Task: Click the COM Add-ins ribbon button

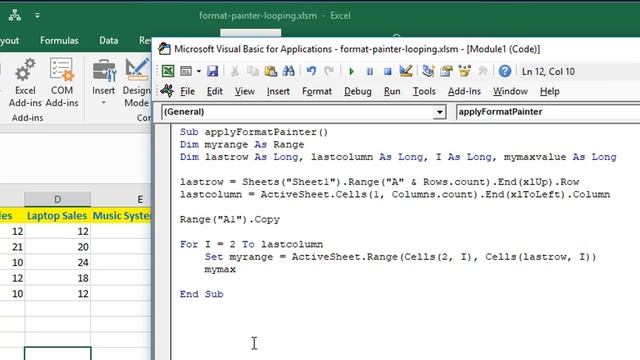Action: coord(62,83)
